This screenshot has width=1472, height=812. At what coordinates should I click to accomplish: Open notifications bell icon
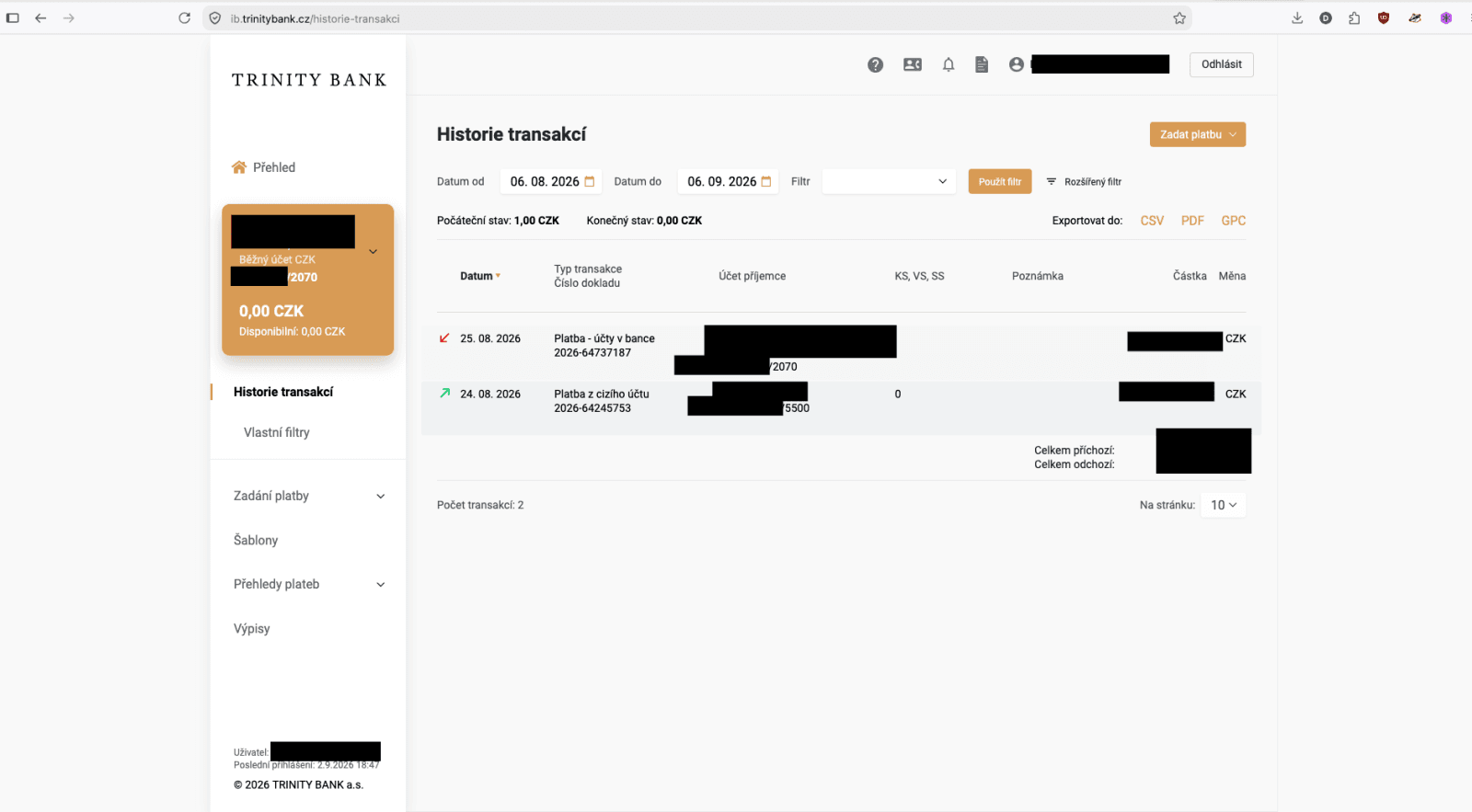click(949, 64)
